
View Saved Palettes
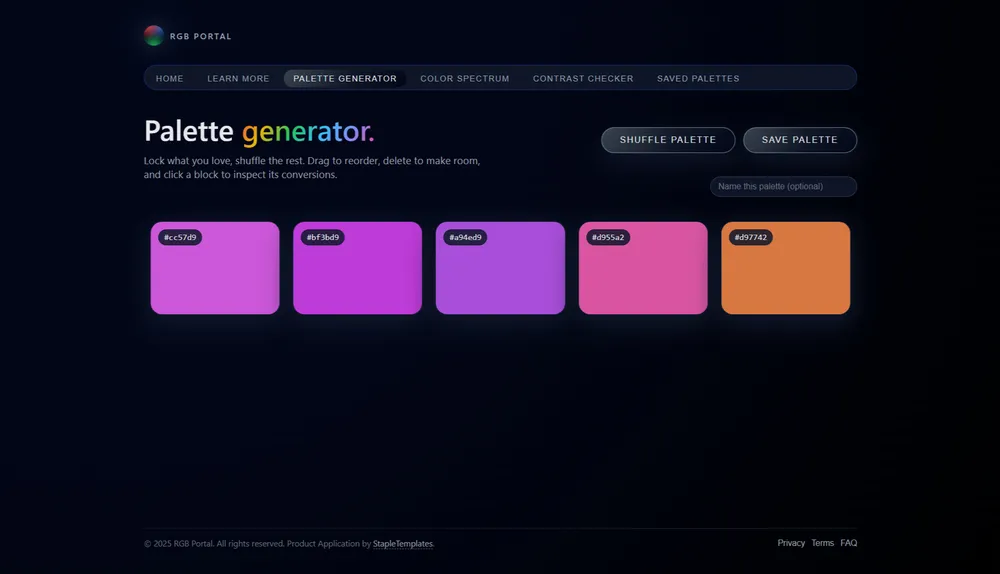tap(698, 78)
